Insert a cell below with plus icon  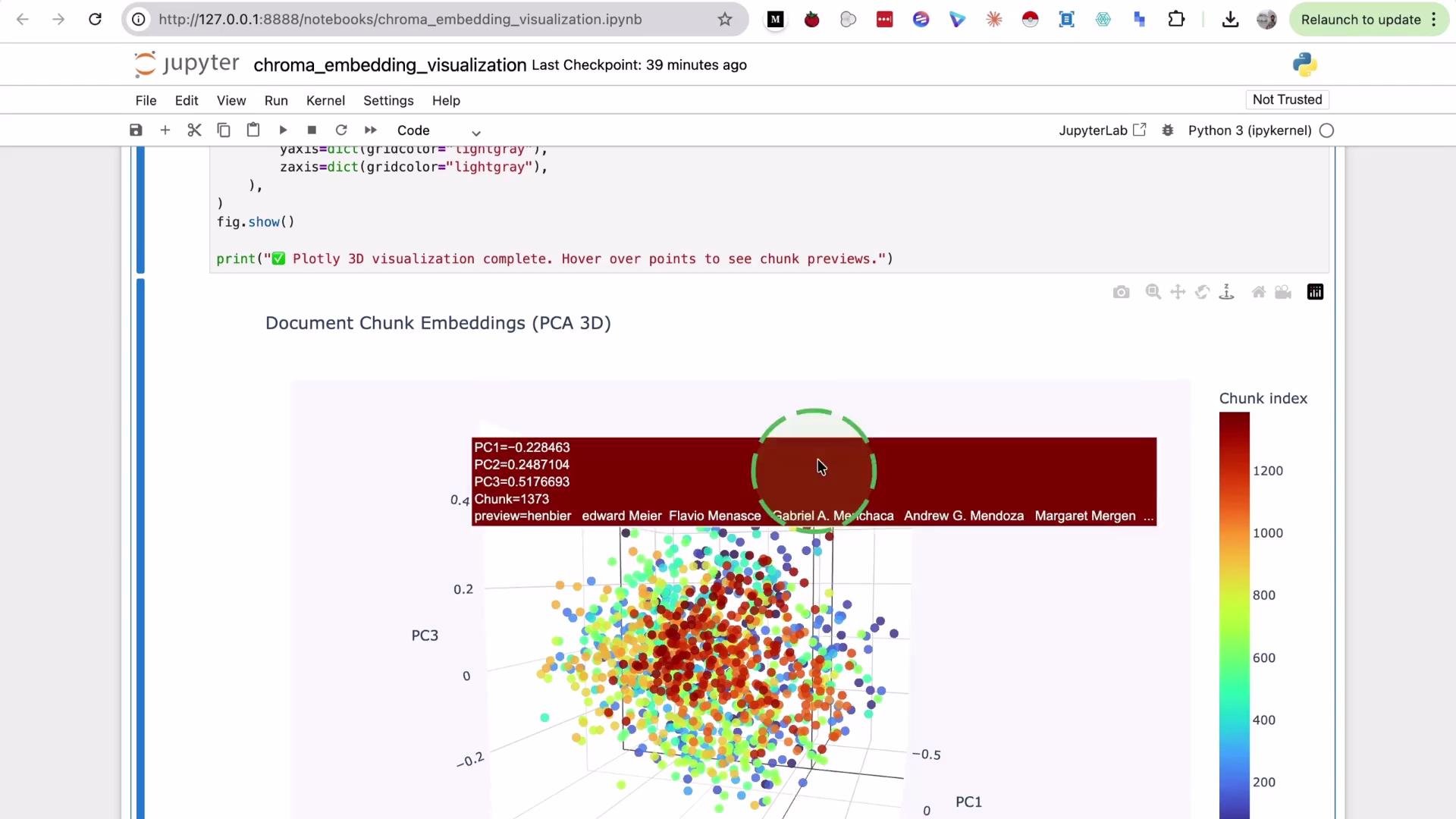coord(165,130)
